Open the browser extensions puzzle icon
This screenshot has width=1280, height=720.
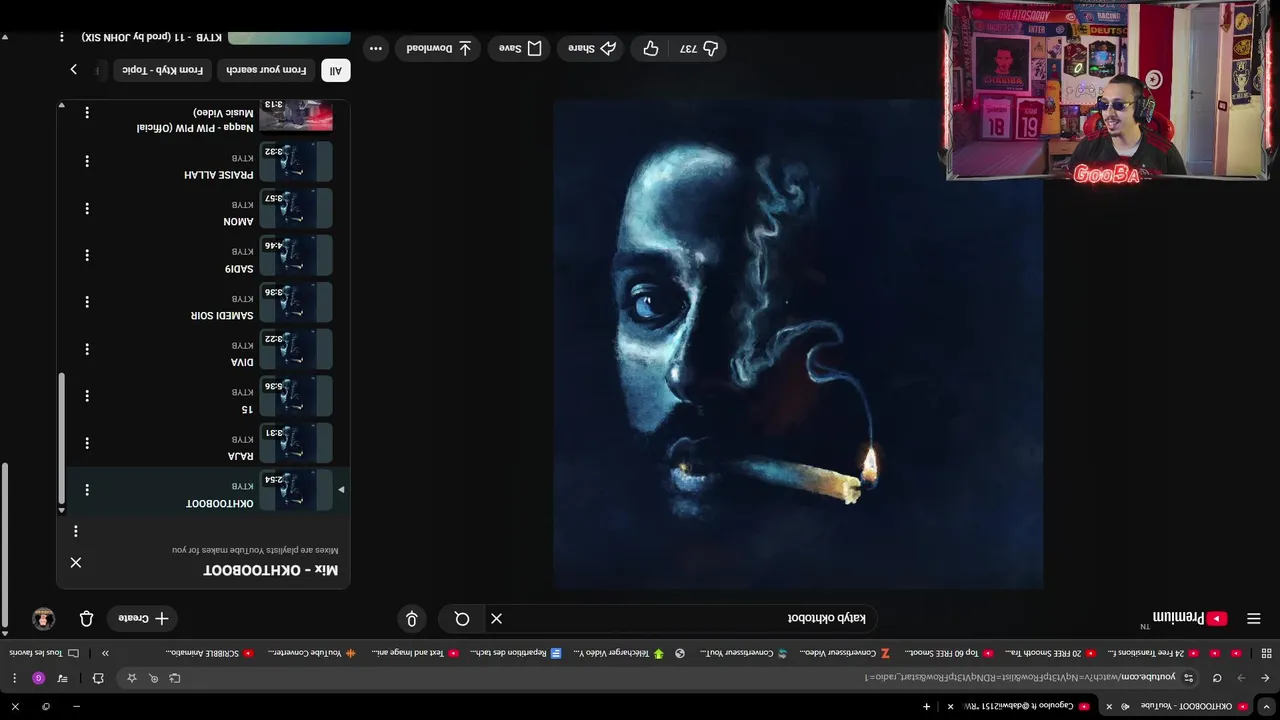[98, 678]
